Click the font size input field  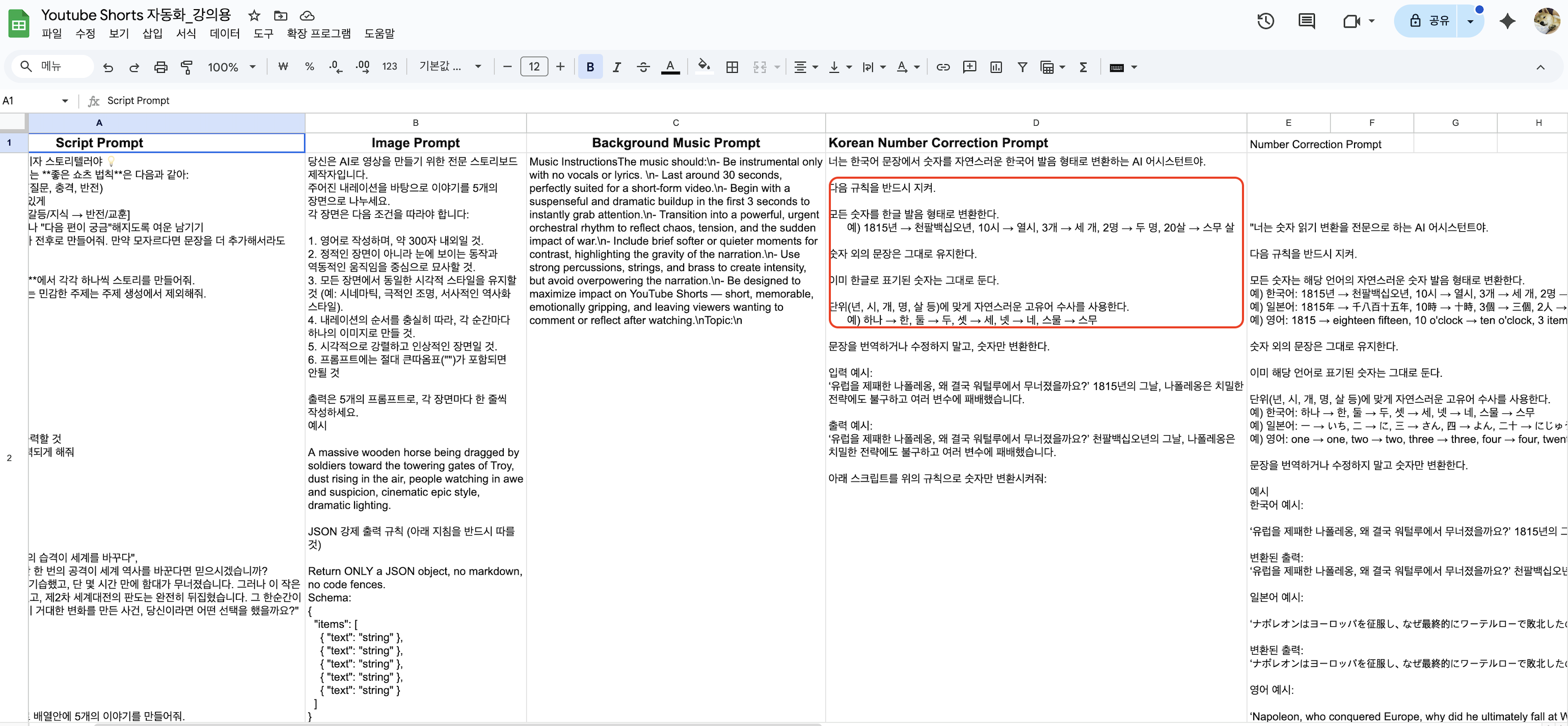(x=534, y=67)
